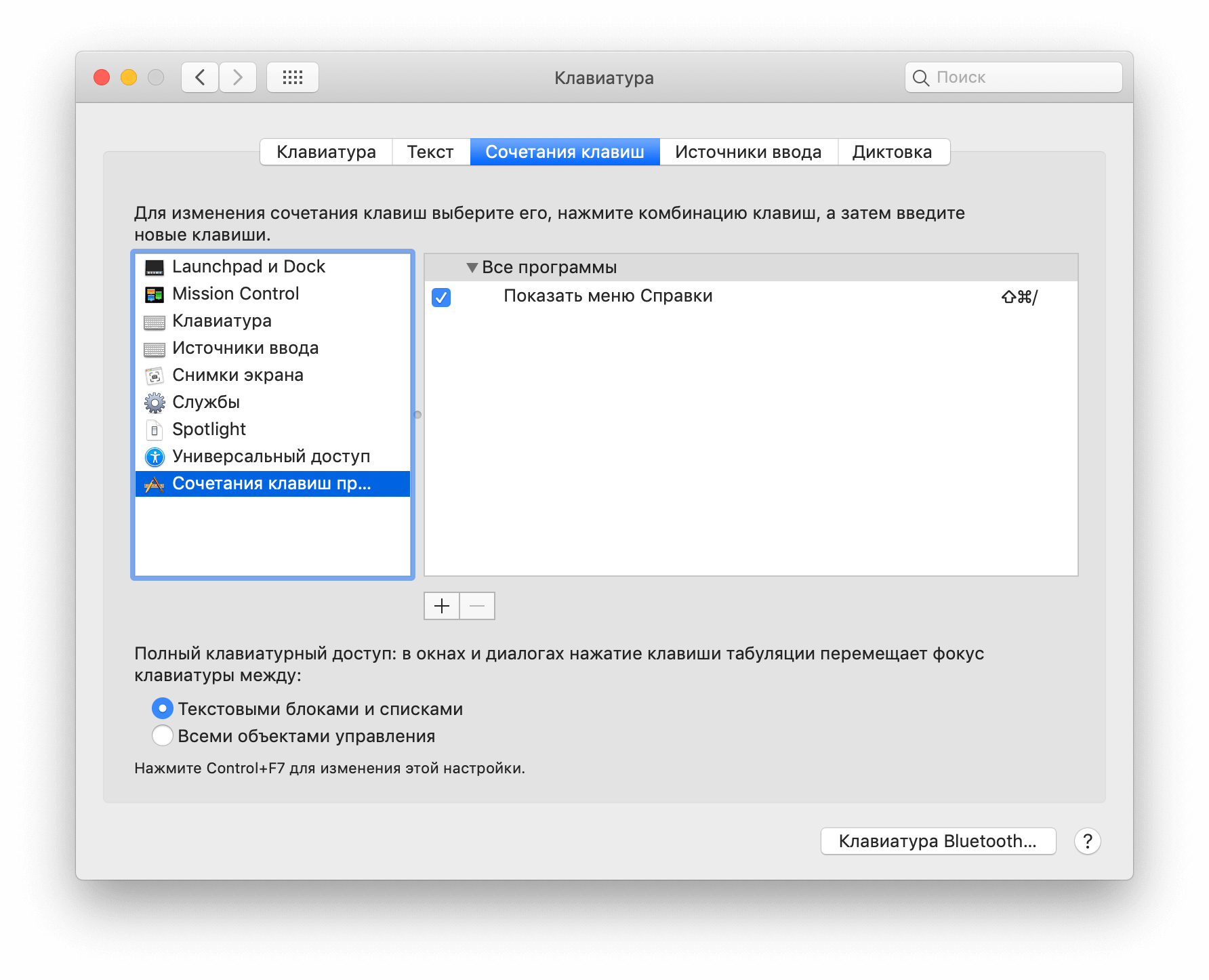
Task: Click the Универсальный доступ accessibility icon
Action: 155,457
